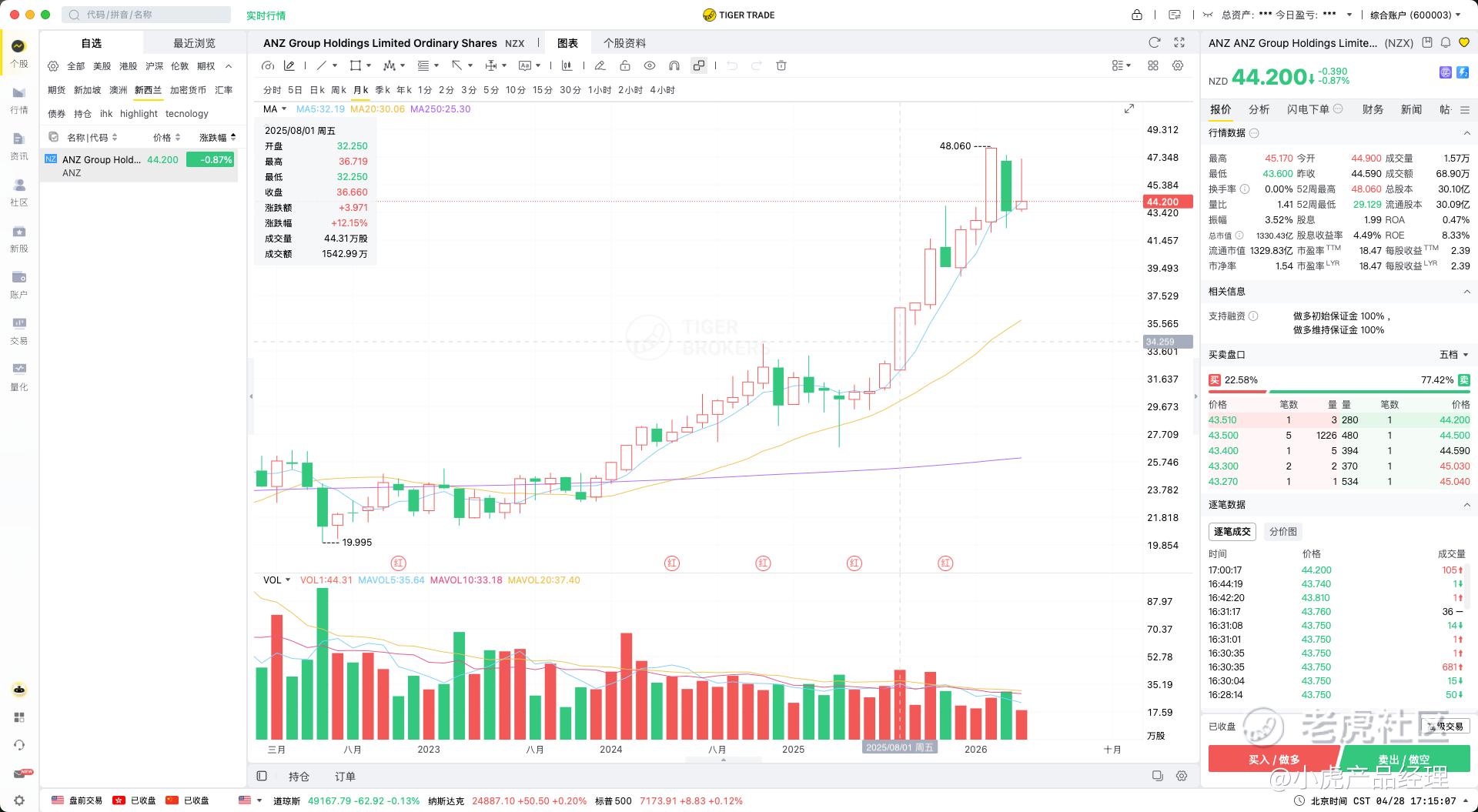Viewport: 1478px width, 812px height.
Task: Toggle the yellow favorite heart for ANZ
Action: tap(1464, 42)
